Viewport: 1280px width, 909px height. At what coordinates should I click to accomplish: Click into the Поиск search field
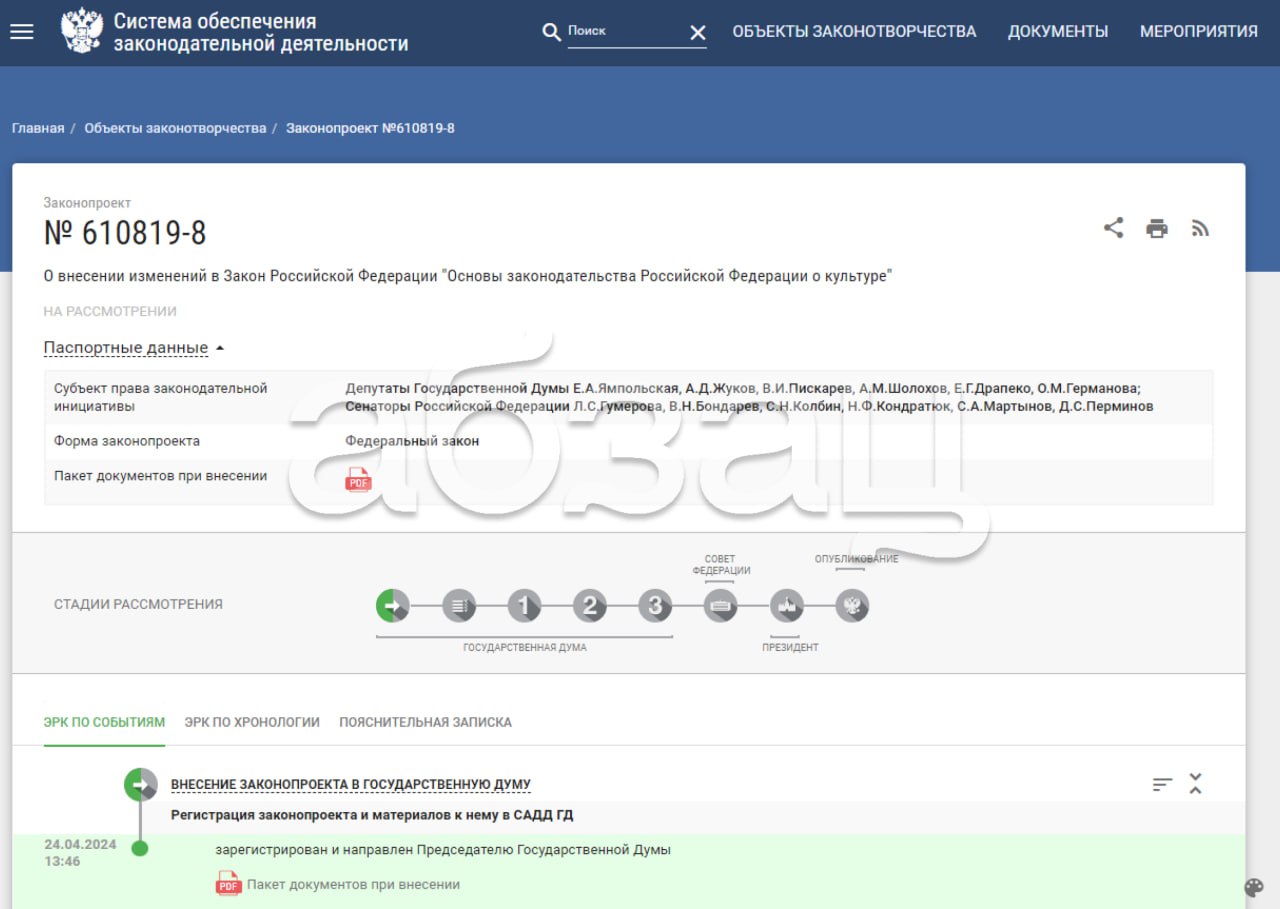tap(625, 31)
